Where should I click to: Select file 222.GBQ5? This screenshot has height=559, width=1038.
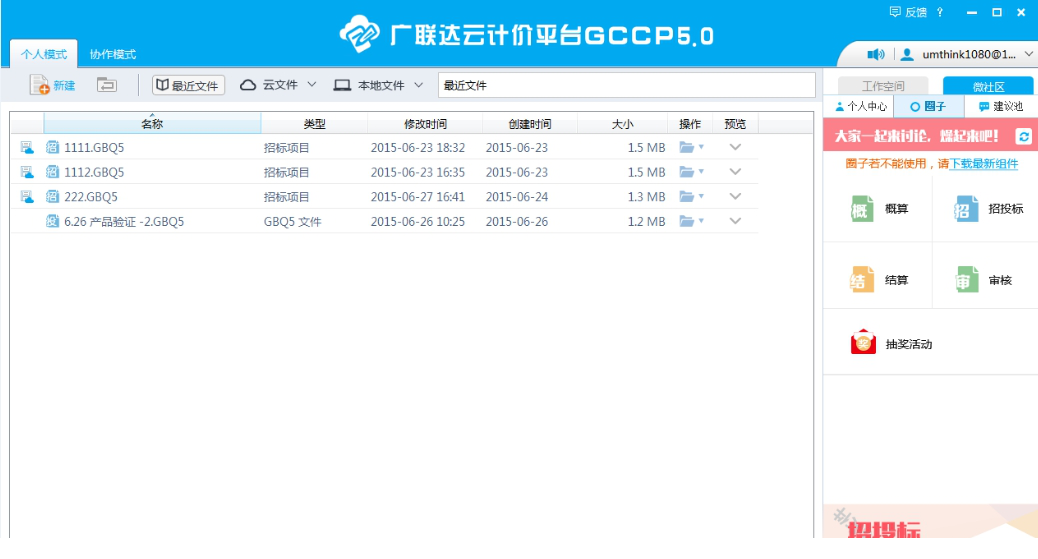pyautogui.click(x=91, y=197)
